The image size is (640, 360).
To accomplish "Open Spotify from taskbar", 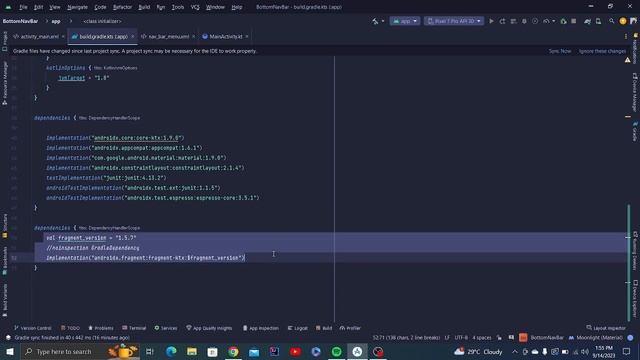I will 336,351.
